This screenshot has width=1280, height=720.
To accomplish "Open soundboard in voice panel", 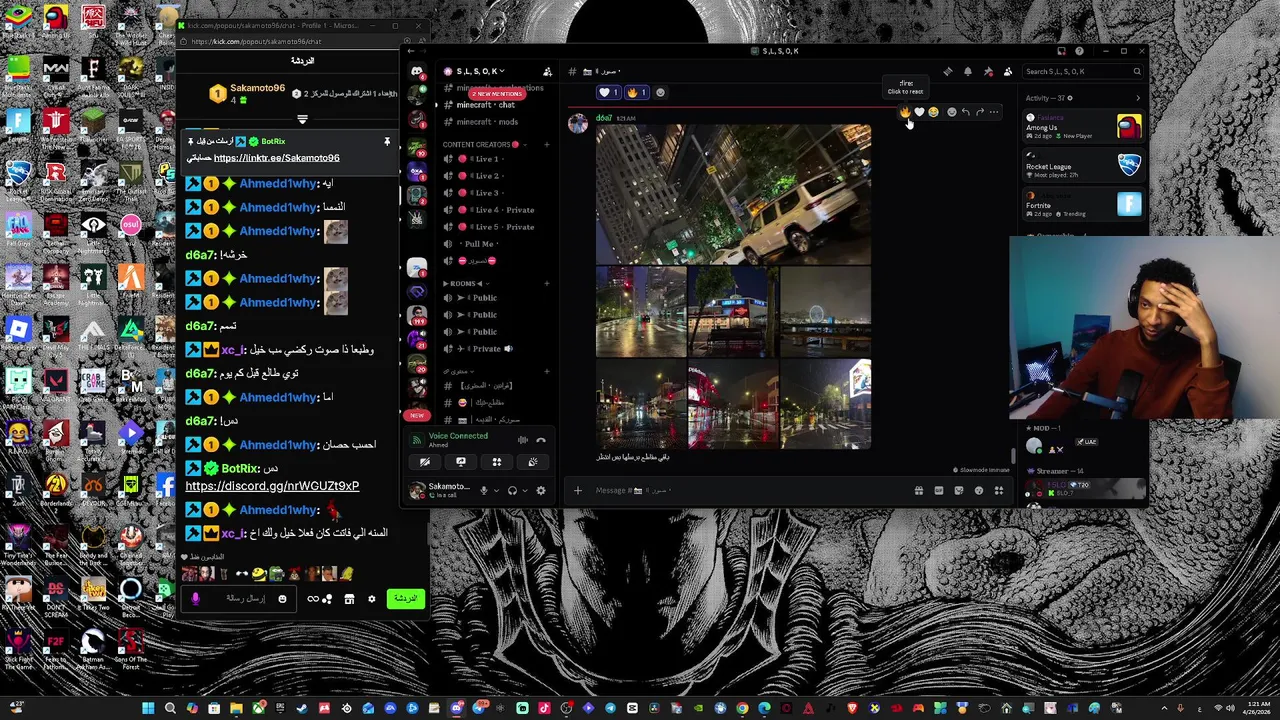I will click(x=533, y=462).
